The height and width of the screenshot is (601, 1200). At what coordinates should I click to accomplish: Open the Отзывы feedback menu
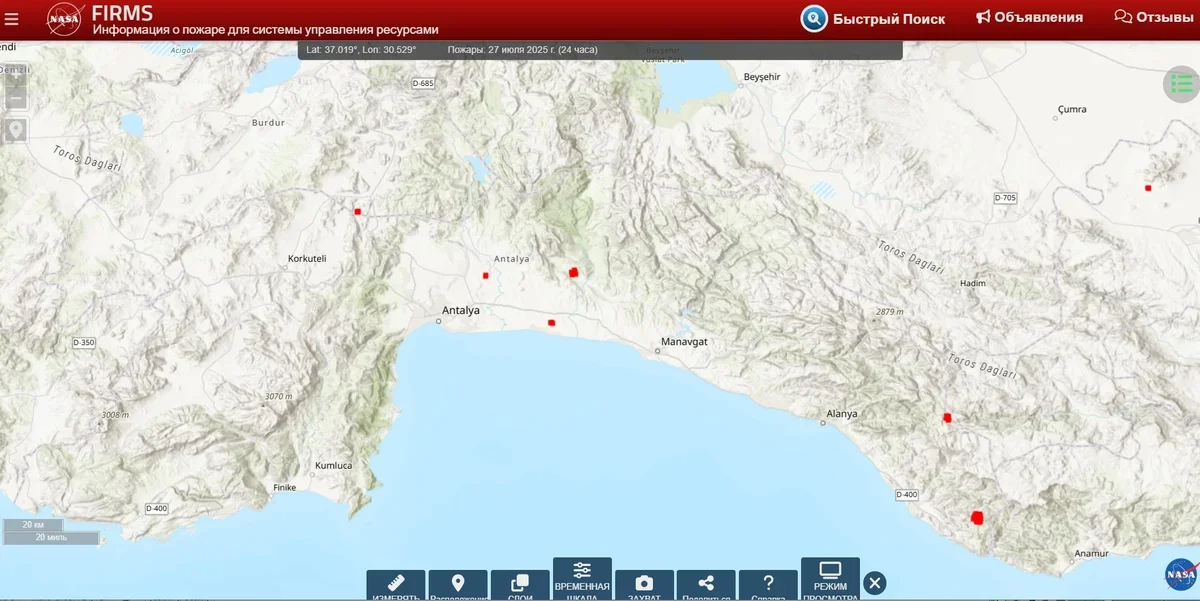coord(1156,17)
